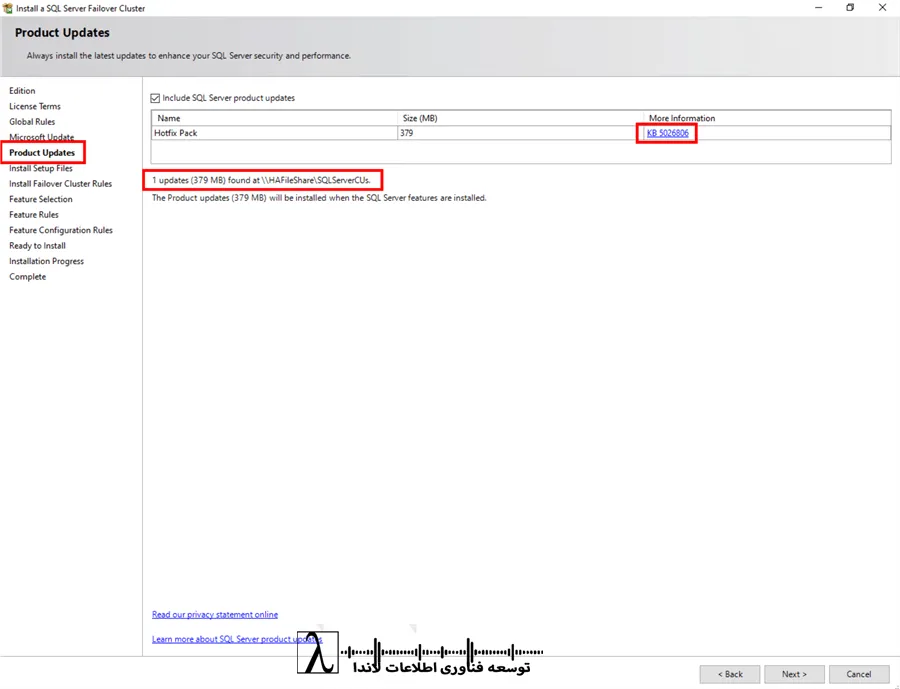Click the Size (MB) column header
The image size is (900, 689).
click(x=521, y=118)
